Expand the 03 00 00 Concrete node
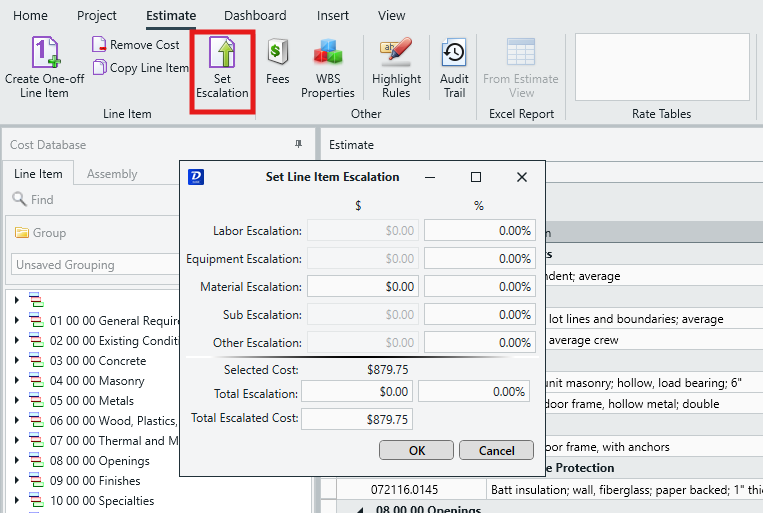 pyautogui.click(x=16, y=361)
